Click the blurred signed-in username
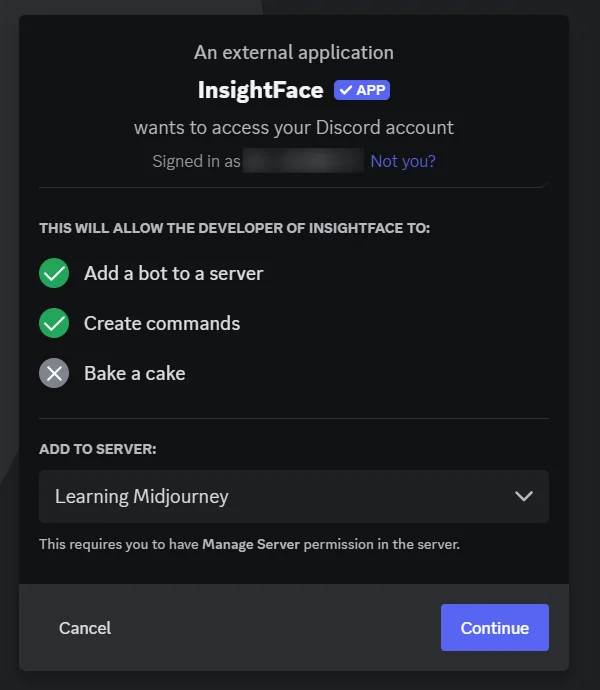600x690 pixels. click(303, 161)
